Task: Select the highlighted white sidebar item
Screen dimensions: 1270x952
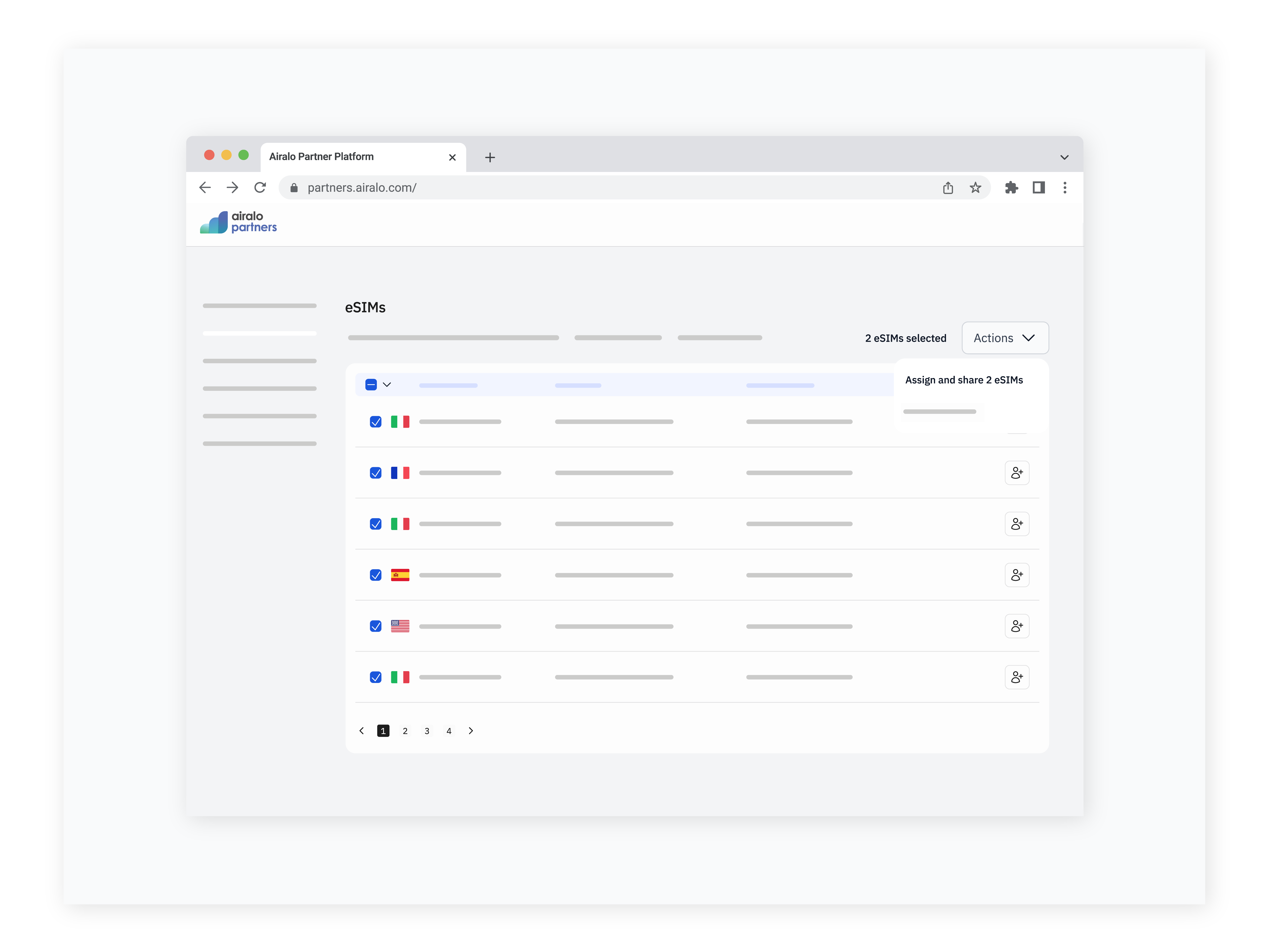Action: tap(259, 333)
